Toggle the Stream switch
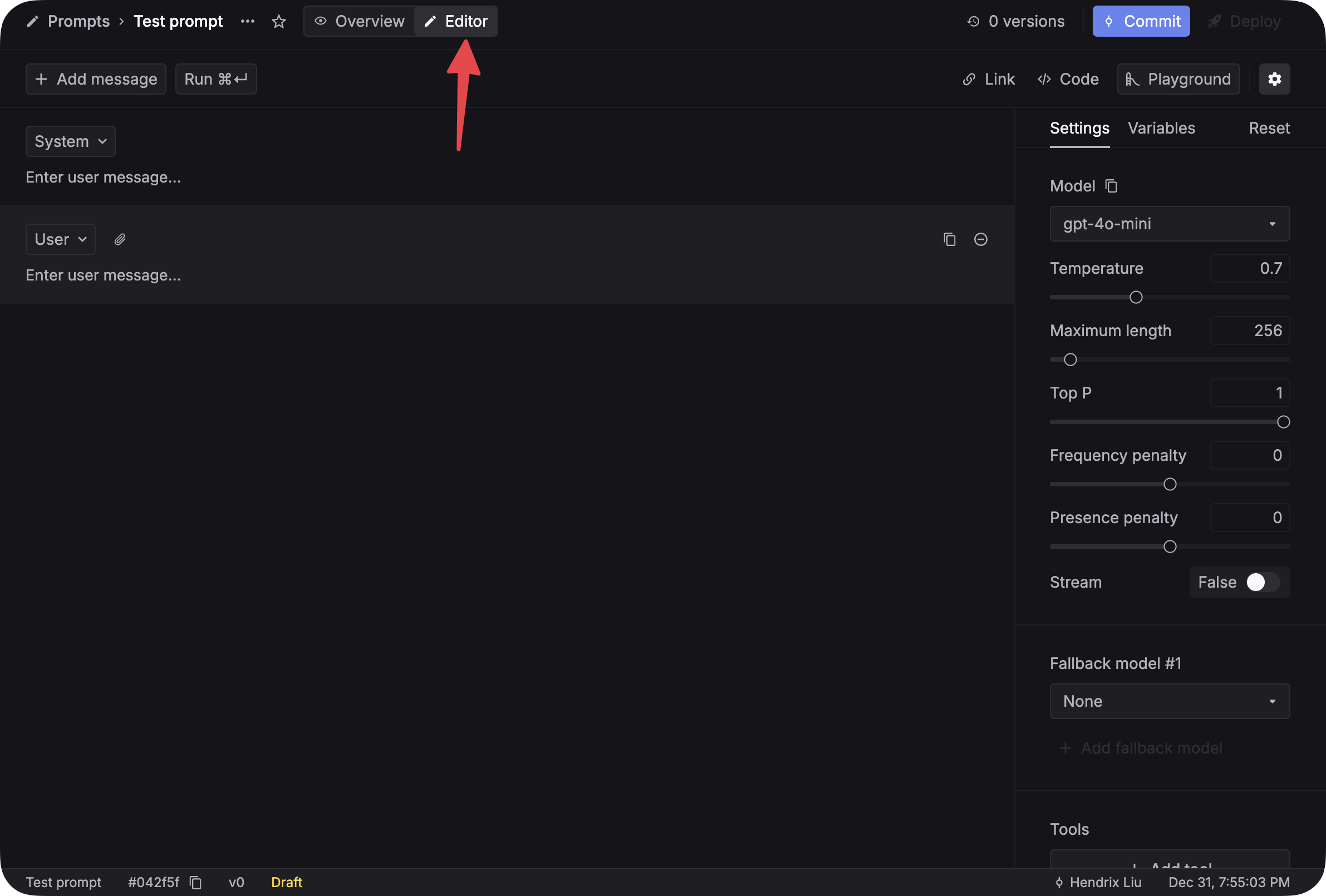This screenshot has height=896, width=1326. (x=1262, y=582)
